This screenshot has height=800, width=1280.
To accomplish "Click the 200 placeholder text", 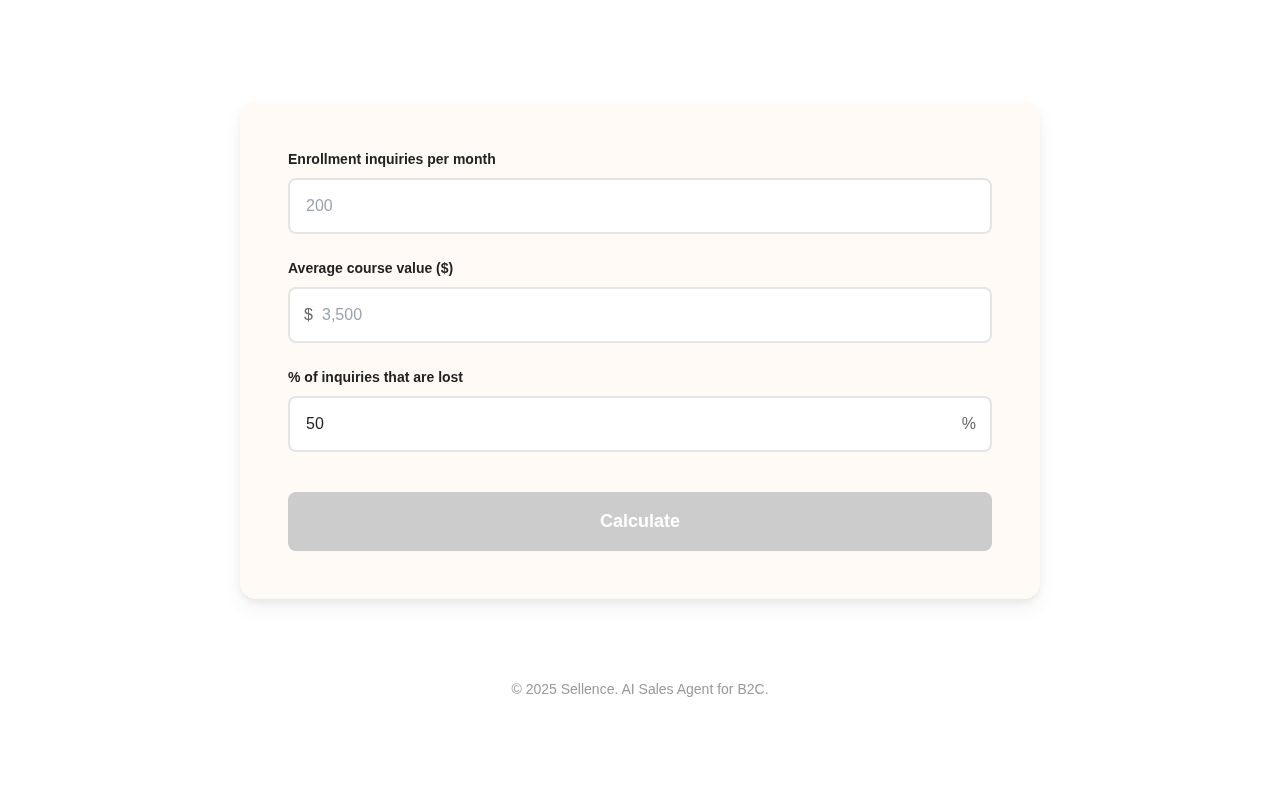I will click(319, 206).
